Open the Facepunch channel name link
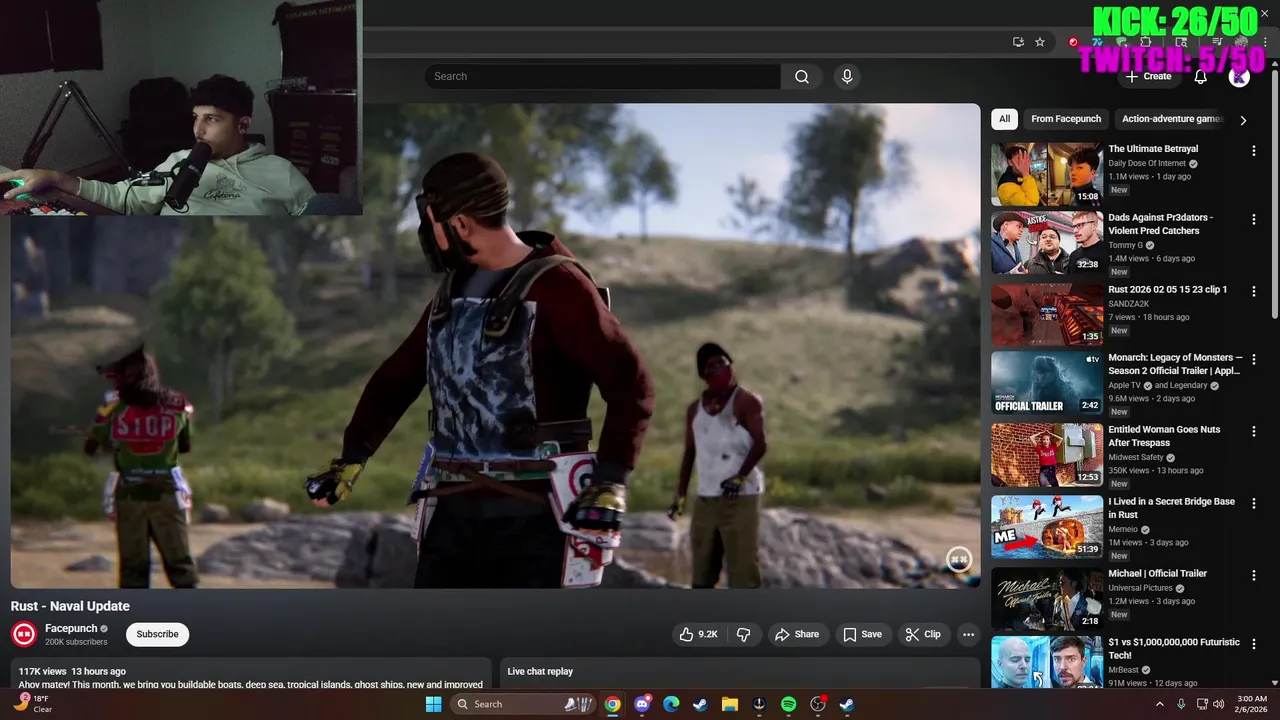1280x720 pixels. pos(71,628)
